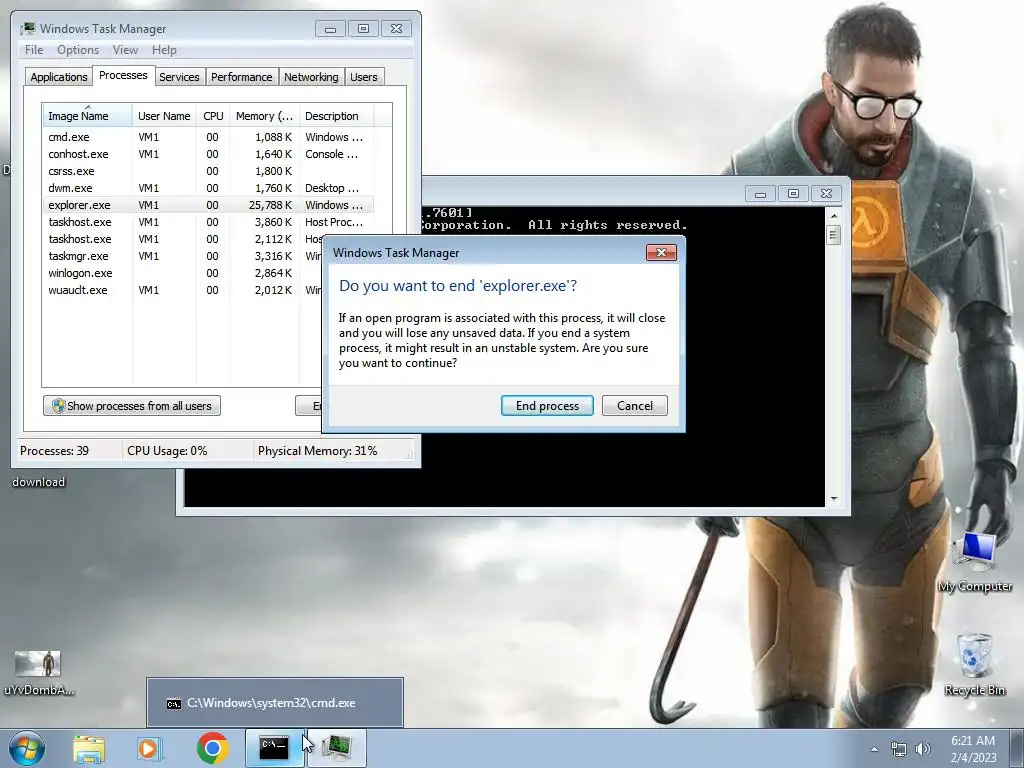
Task: Show hidden system tray icons
Action: tap(874, 749)
